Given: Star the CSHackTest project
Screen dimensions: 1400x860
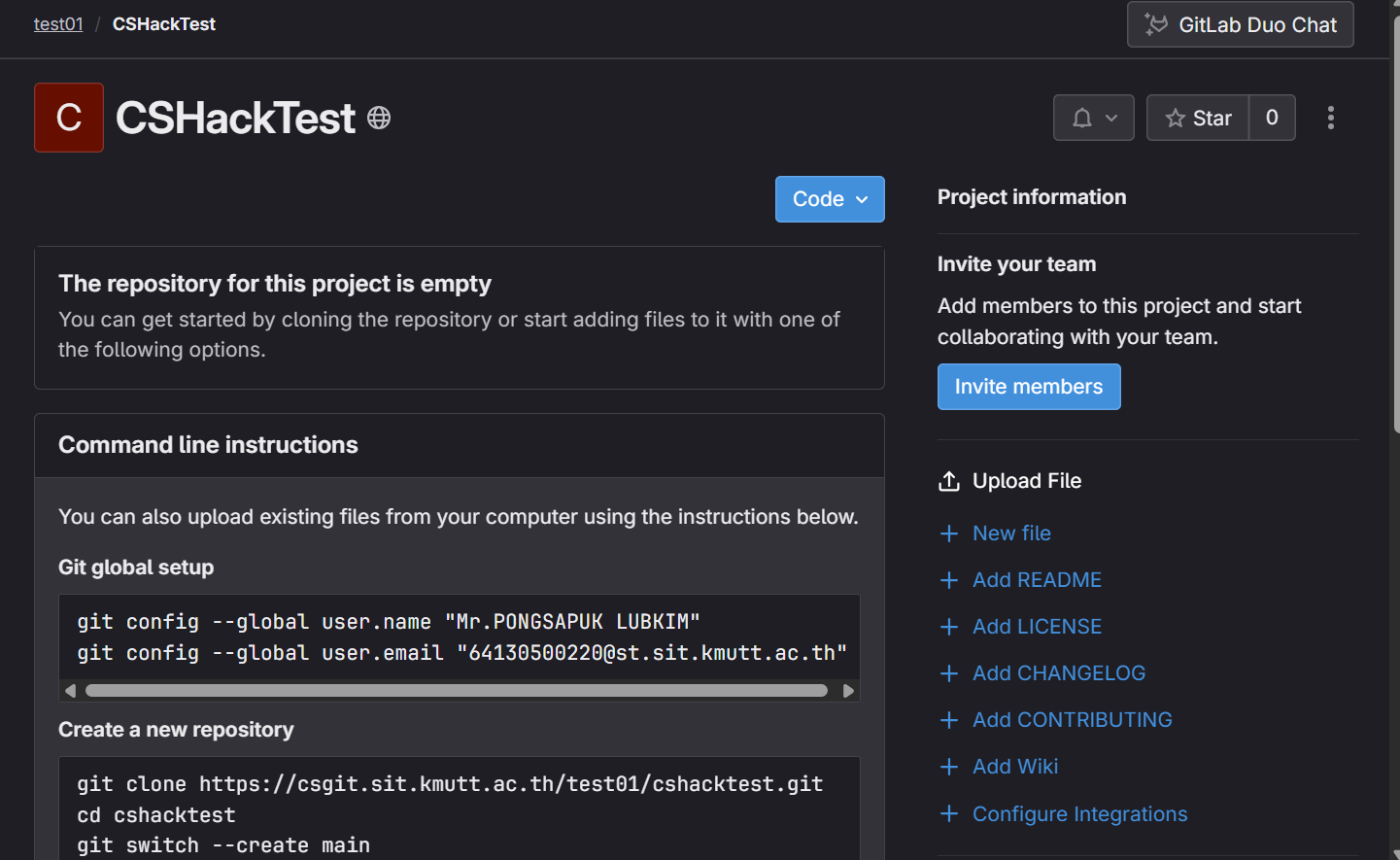Looking at the screenshot, I should click(1198, 118).
